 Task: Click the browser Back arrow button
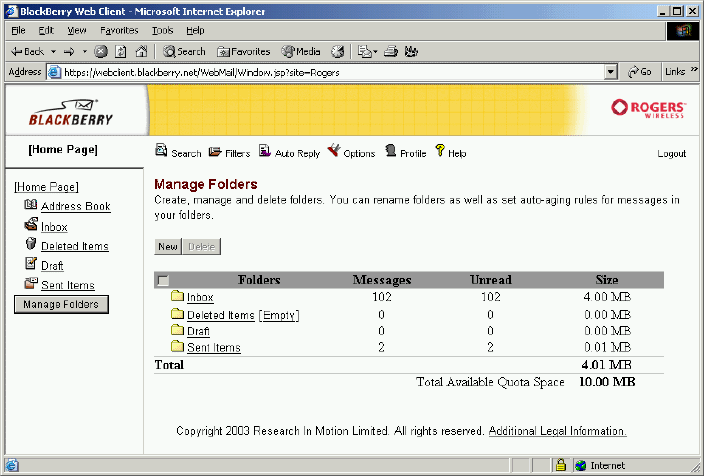coord(27,52)
